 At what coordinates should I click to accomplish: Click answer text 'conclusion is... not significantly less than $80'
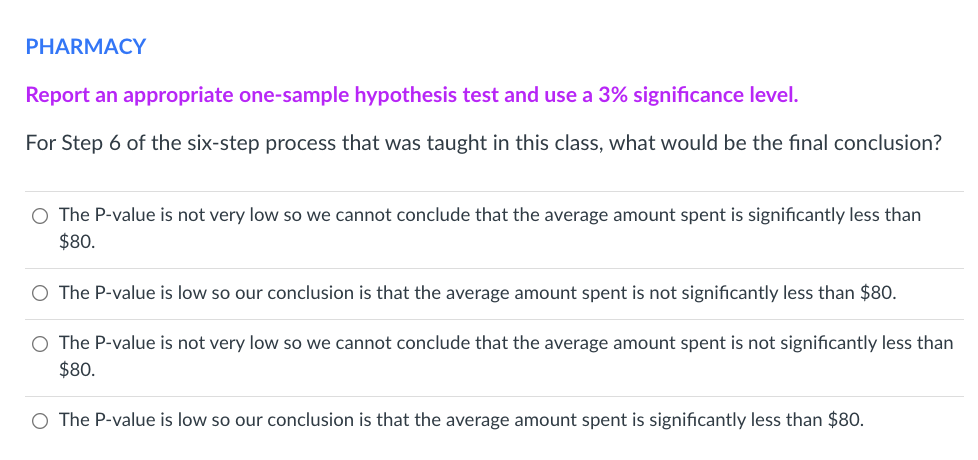478,293
